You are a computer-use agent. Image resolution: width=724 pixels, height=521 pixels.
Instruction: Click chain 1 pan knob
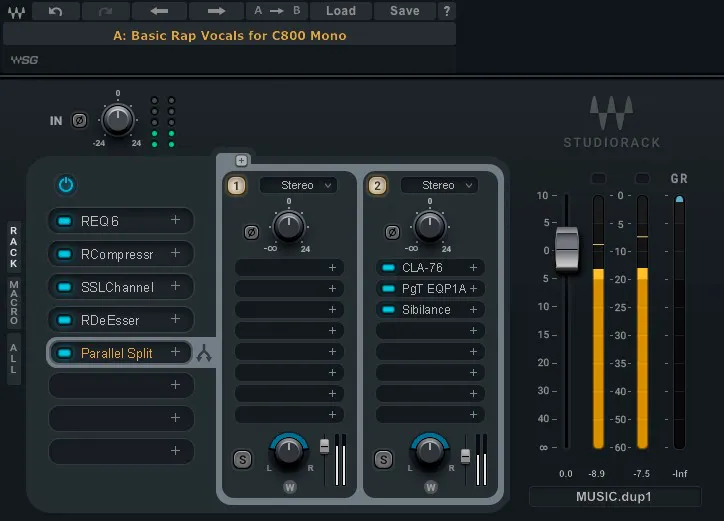289,450
